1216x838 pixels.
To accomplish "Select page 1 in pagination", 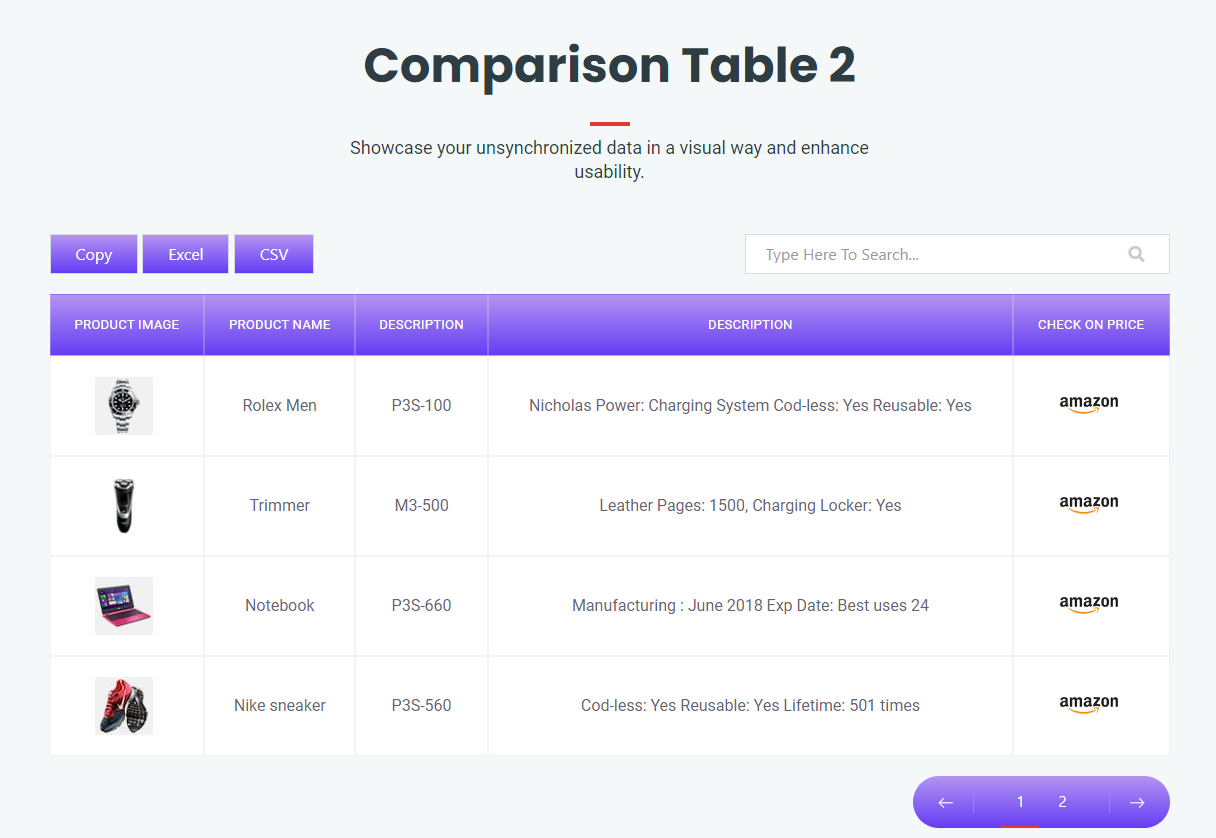I will pyautogui.click(x=1020, y=802).
